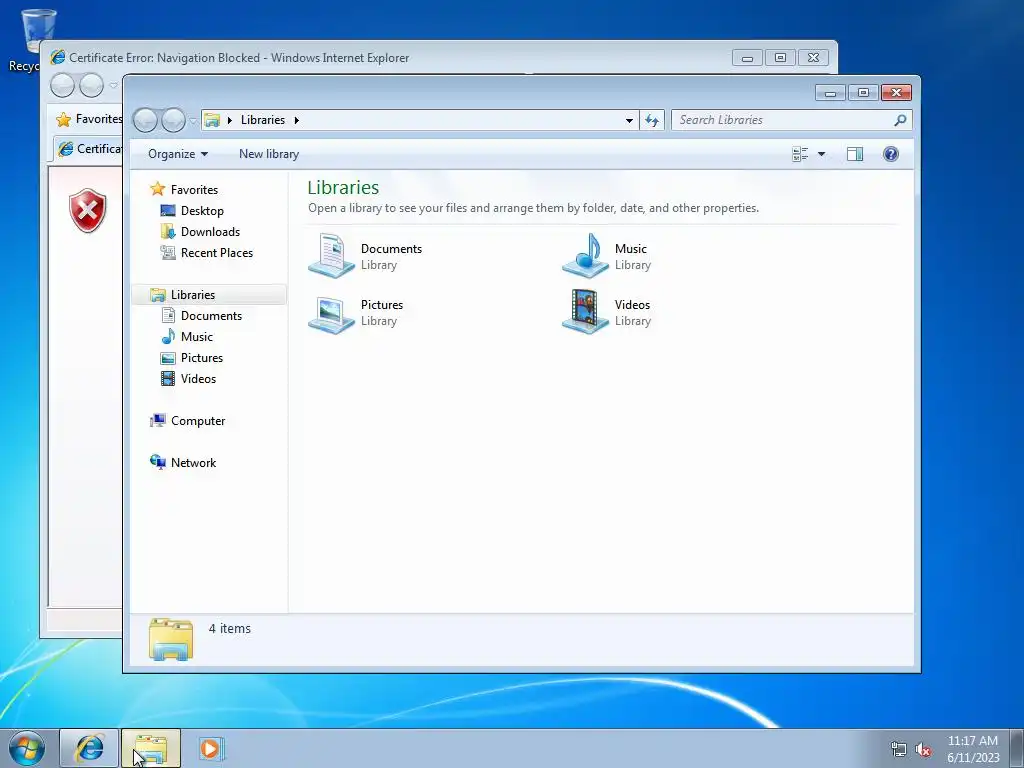Click the muted volume tray icon

[923, 749]
